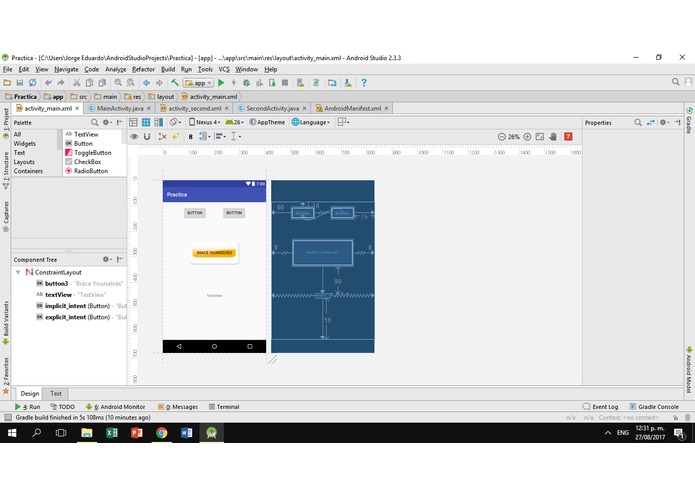
Task: Toggle the Autoconnect magnet icon
Action: click(147, 136)
